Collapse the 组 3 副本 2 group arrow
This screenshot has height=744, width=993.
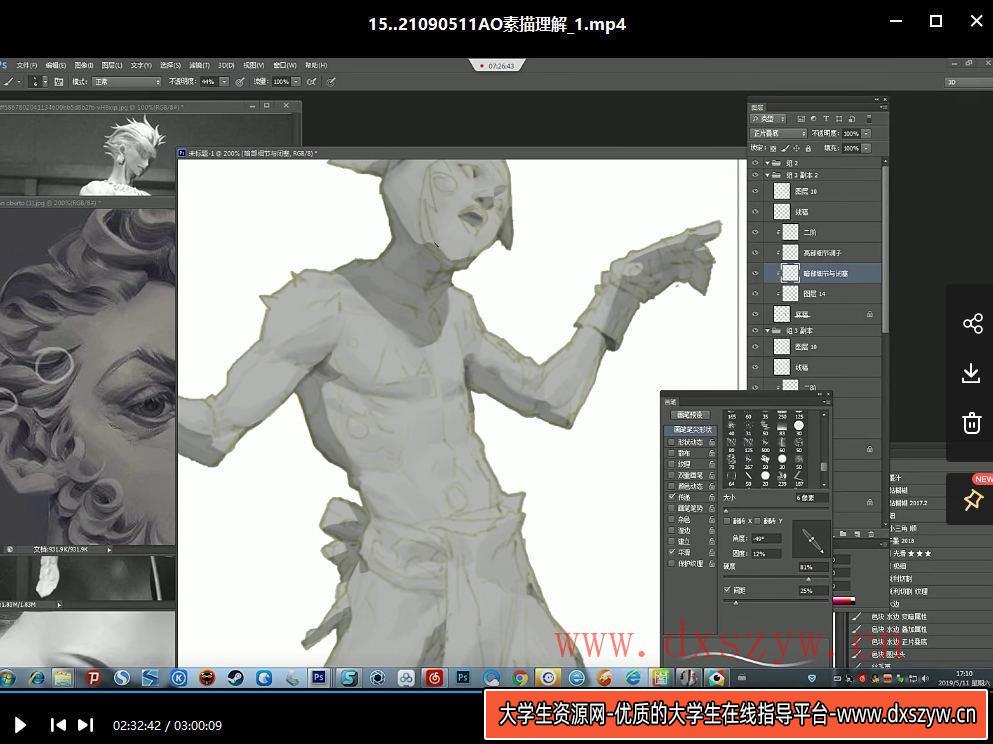[767, 175]
